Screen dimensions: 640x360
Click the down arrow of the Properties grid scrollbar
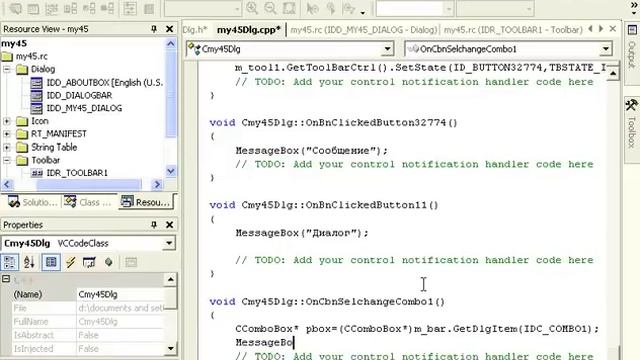point(170,349)
